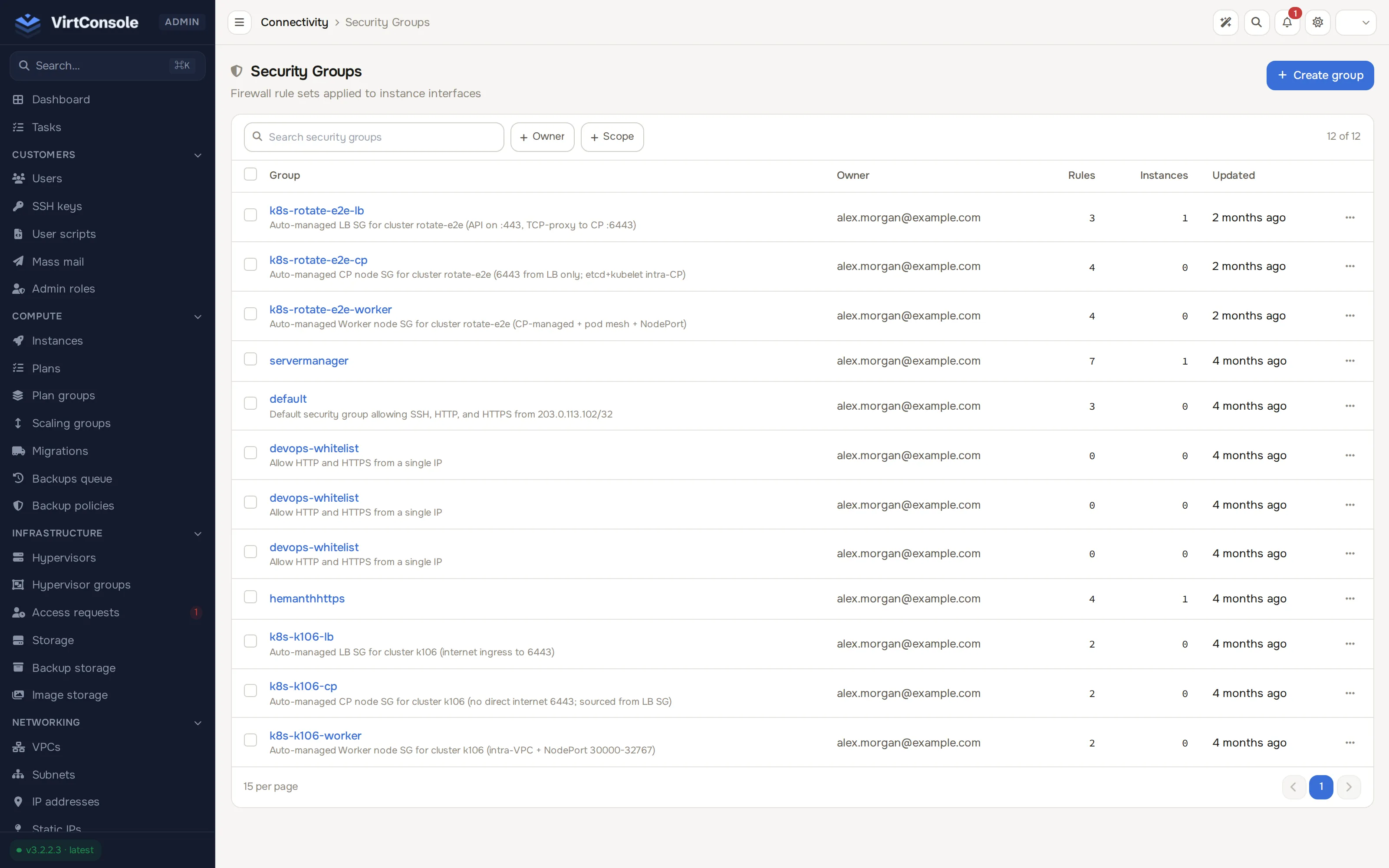
Task: Click the Mass mail paper plane icon
Action: 18,261
